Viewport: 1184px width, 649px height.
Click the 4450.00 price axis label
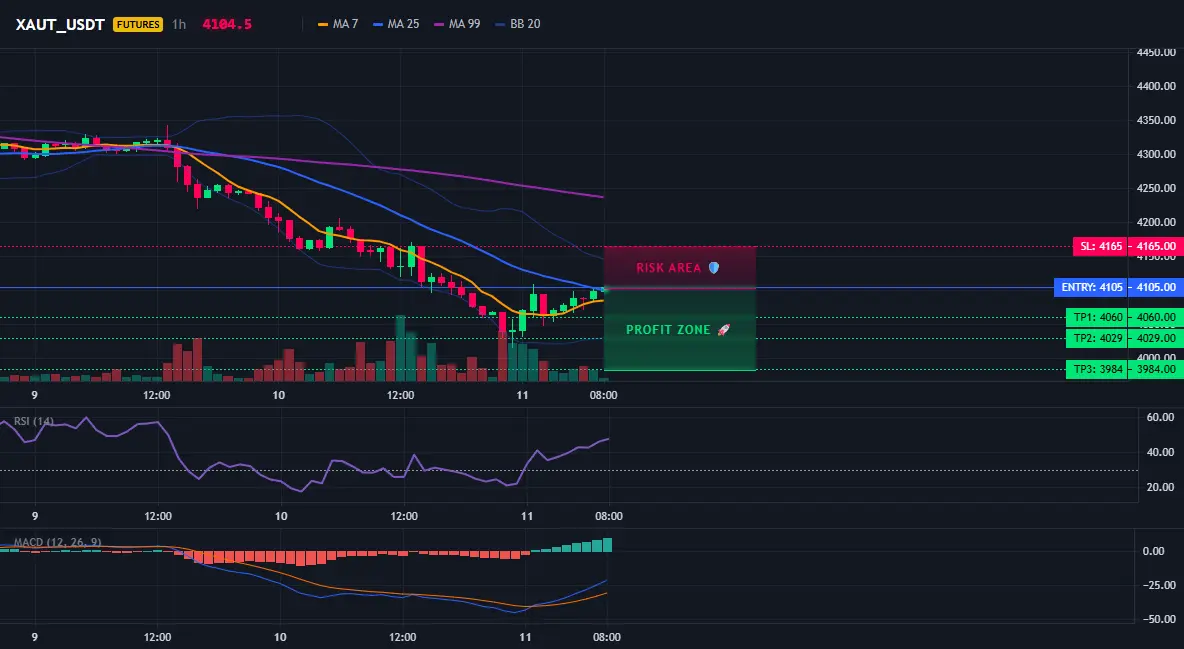pos(1156,53)
